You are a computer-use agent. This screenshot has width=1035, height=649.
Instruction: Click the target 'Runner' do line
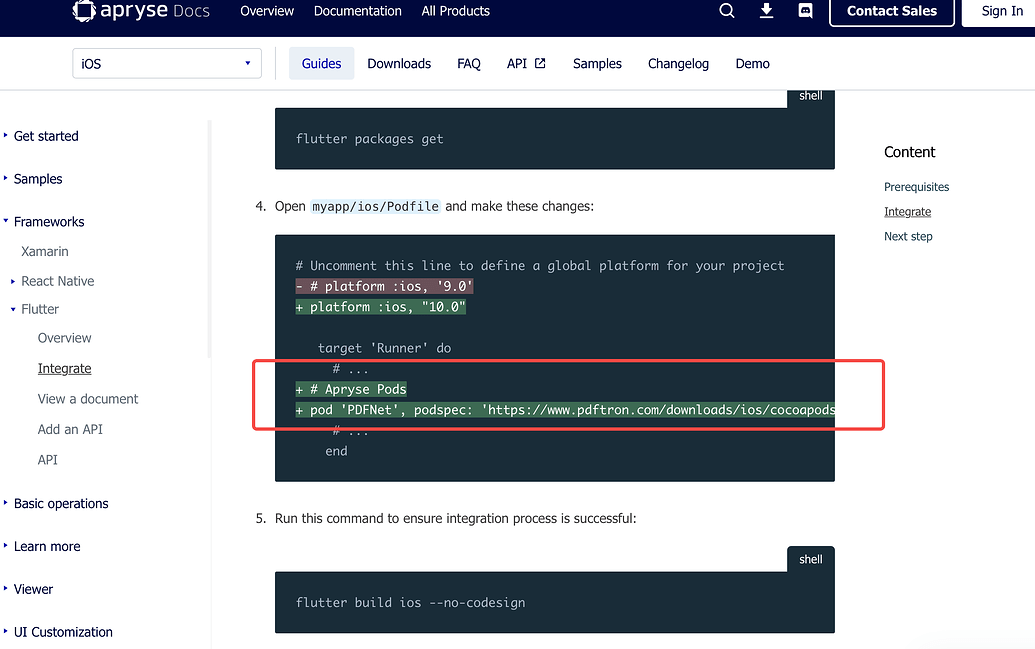click(384, 348)
